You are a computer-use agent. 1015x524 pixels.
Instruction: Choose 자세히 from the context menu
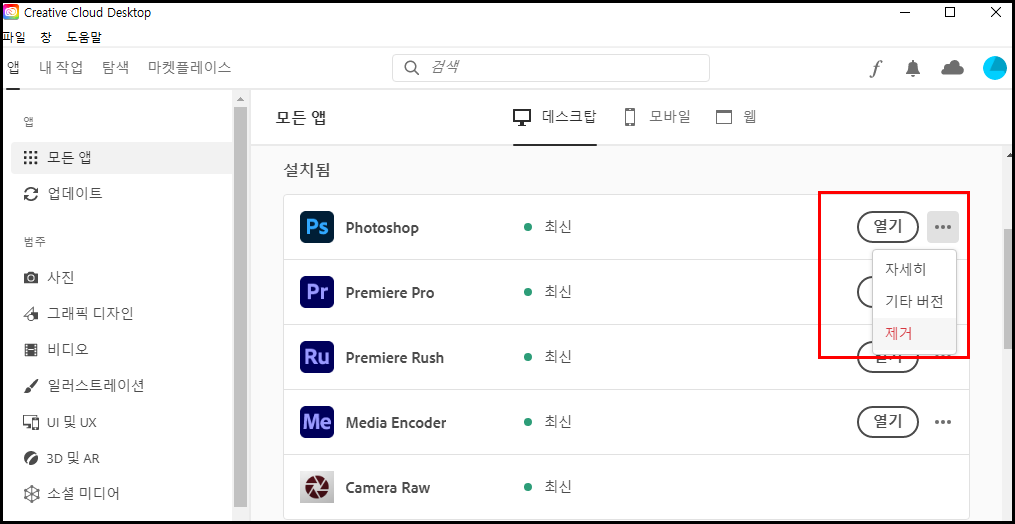(914, 268)
